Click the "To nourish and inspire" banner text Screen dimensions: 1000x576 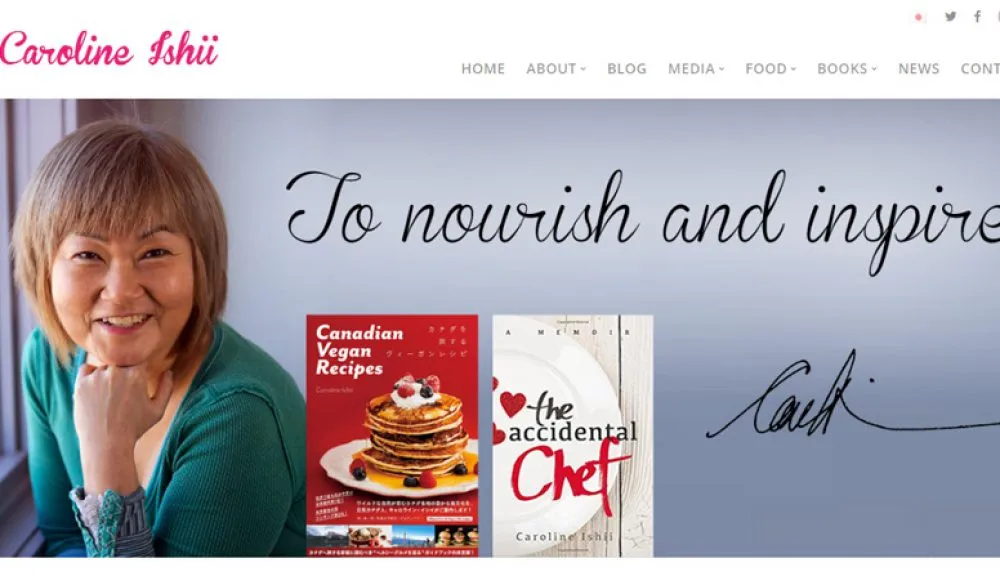pos(643,216)
